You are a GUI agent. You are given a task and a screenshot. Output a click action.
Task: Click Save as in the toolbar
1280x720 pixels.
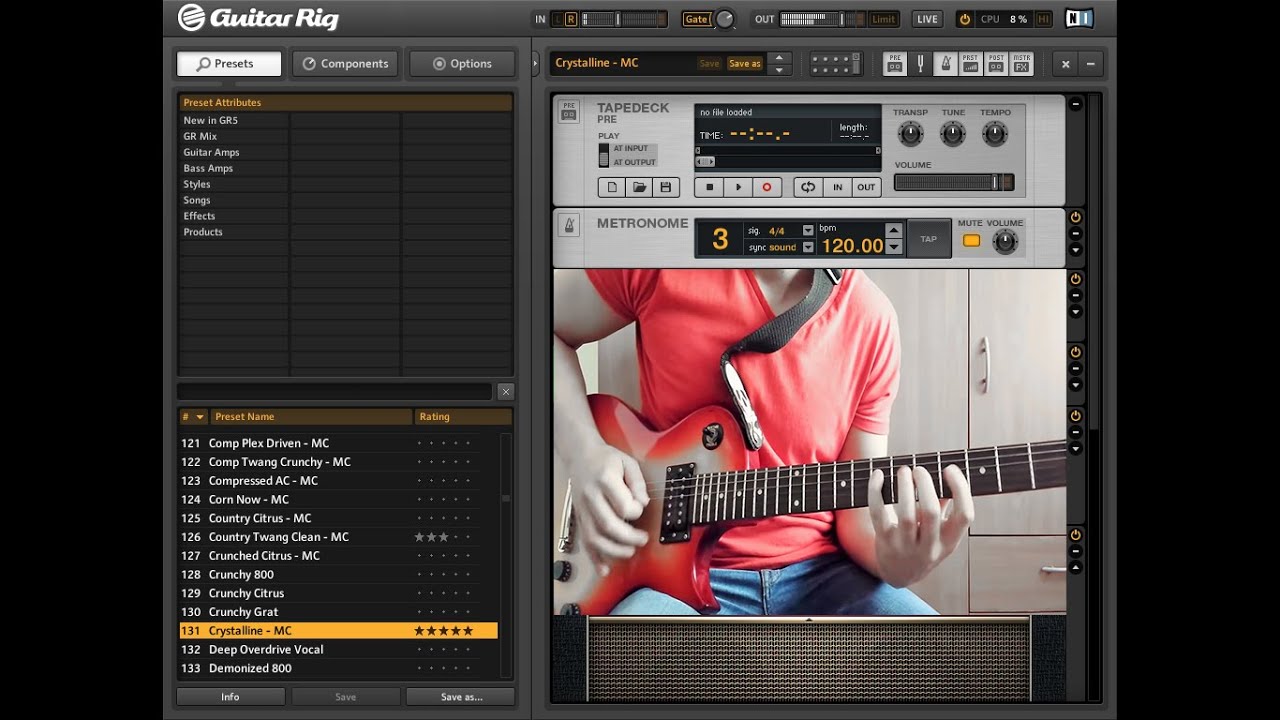click(x=744, y=63)
